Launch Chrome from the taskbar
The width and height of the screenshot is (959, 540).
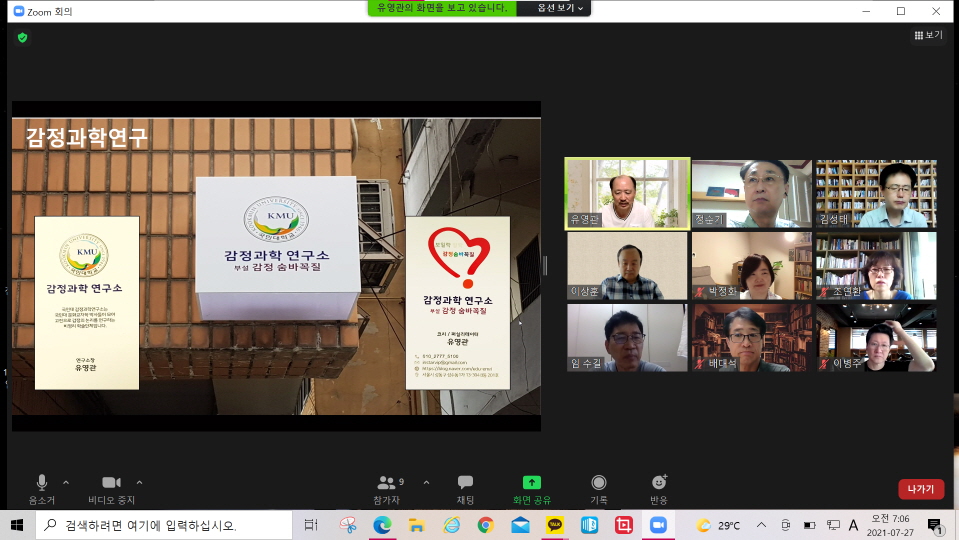485,525
